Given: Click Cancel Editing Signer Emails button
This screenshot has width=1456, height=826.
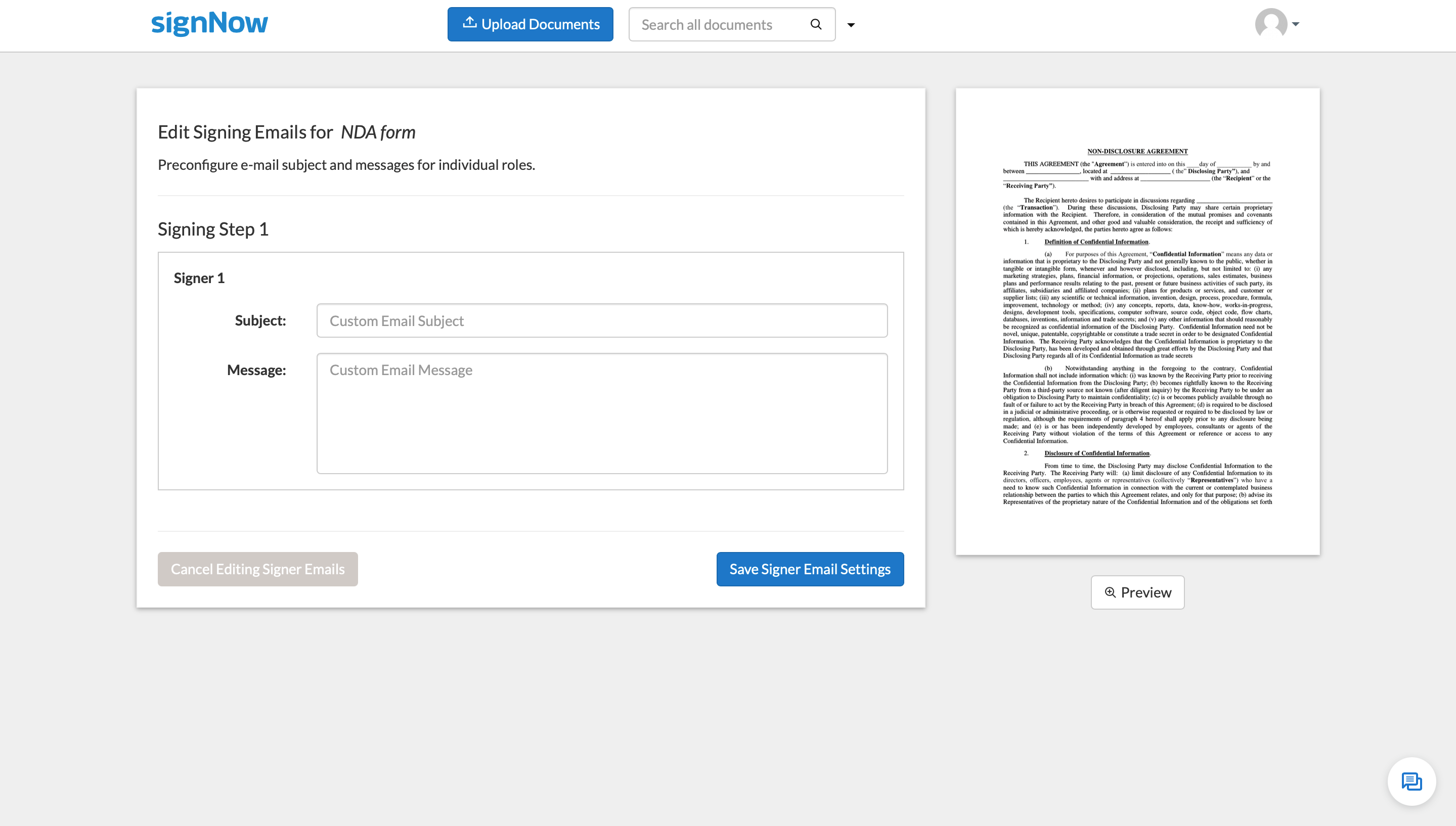Looking at the screenshot, I should click(x=257, y=568).
